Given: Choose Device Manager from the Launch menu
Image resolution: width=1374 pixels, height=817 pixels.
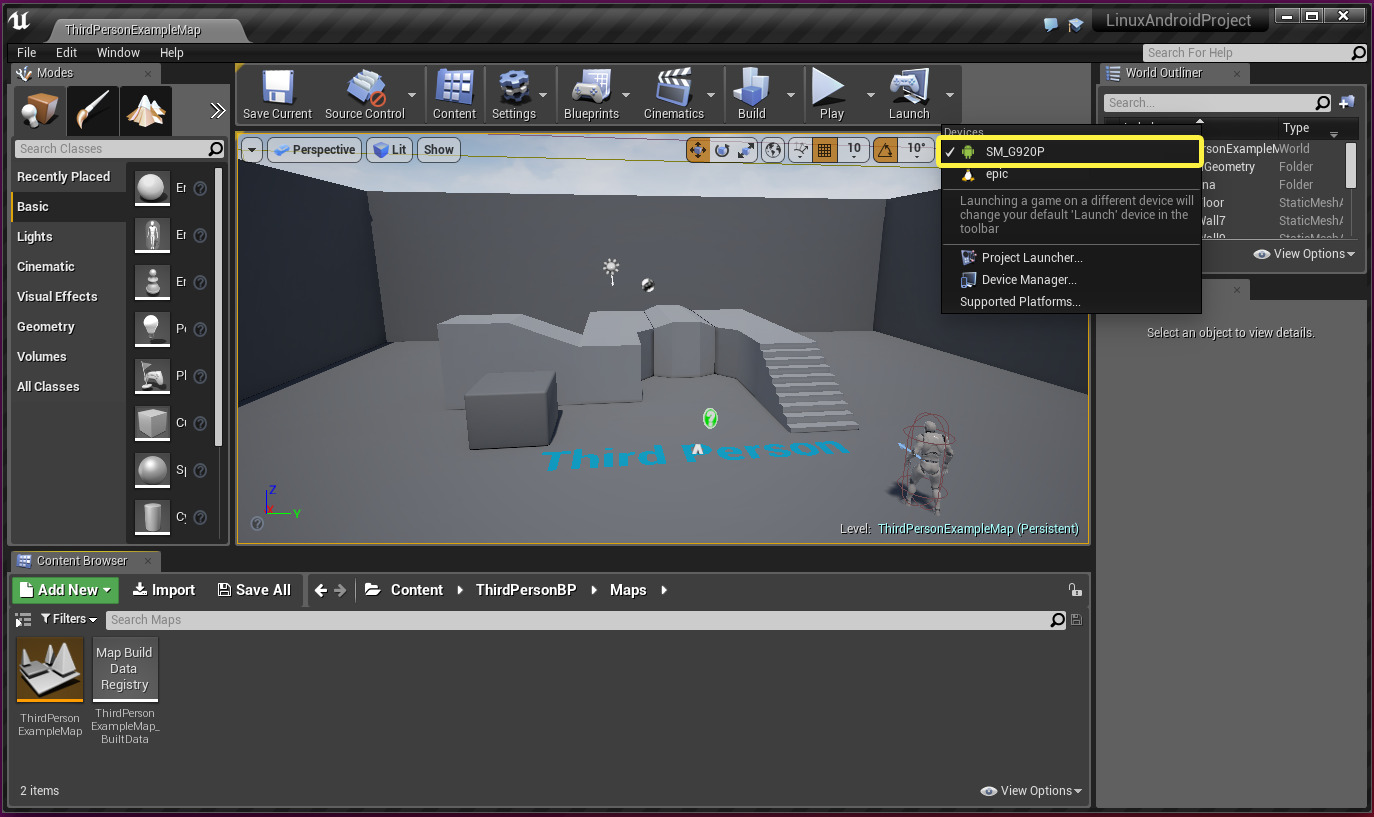Looking at the screenshot, I should tap(1028, 280).
